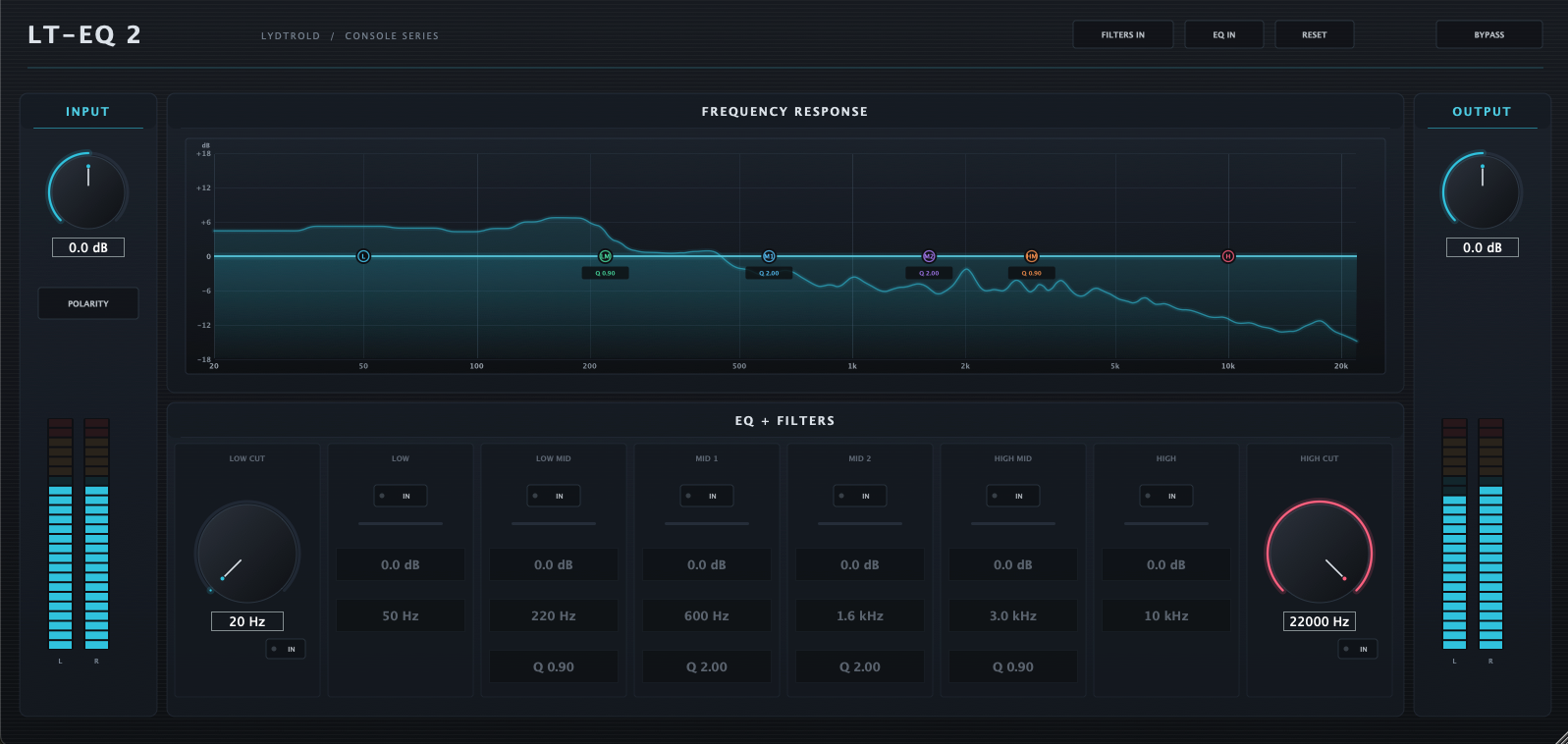Image resolution: width=1568 pixels, height=744 pixels.
Task: Click the High Mid Q 0.90 graph label
Action: [1032, 273]
